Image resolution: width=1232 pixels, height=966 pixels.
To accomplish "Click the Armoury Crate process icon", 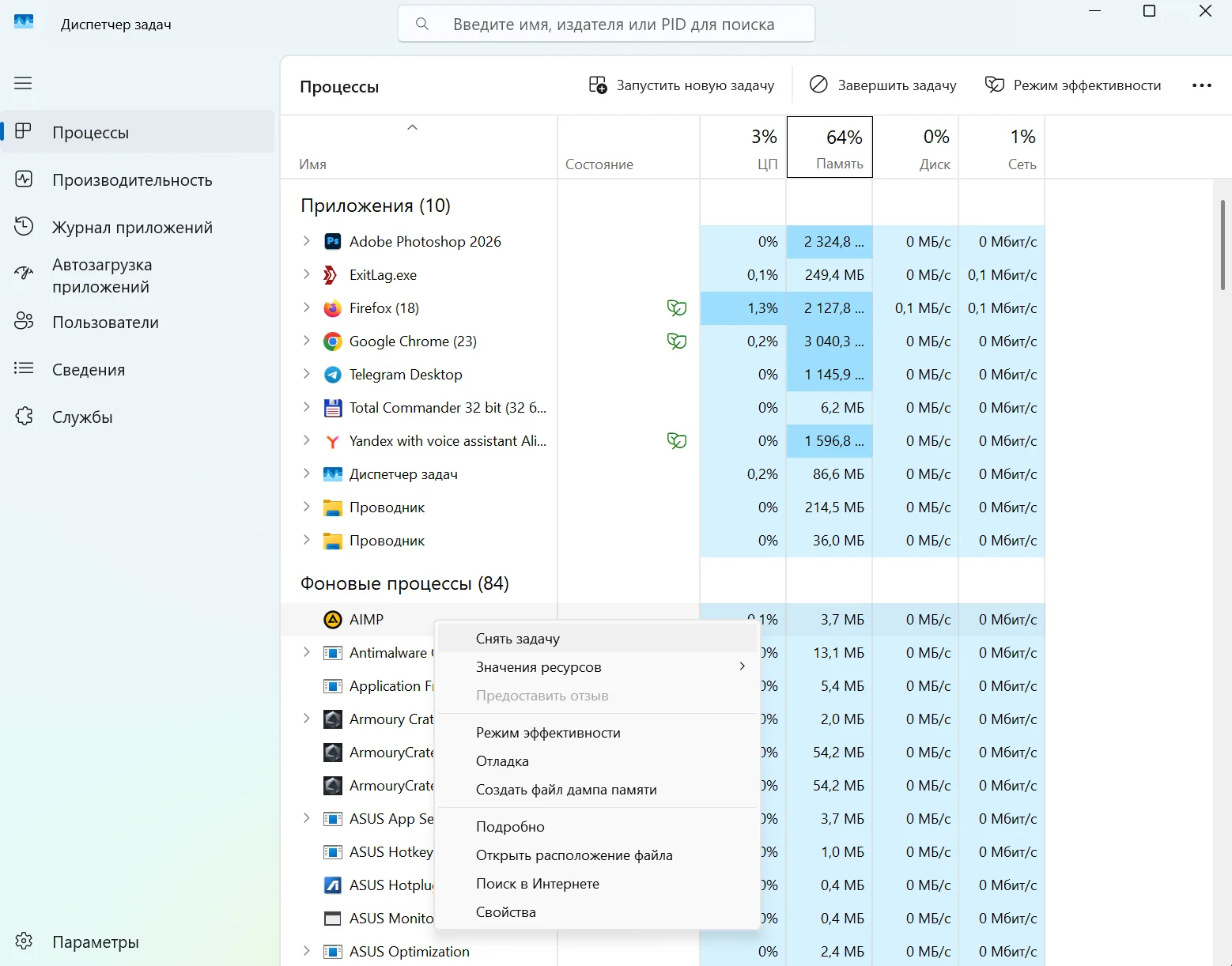I will (333, 719).
